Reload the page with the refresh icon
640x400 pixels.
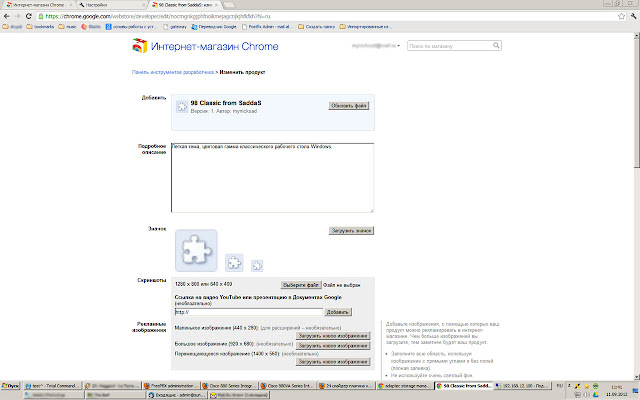click(x=28, y=16)
